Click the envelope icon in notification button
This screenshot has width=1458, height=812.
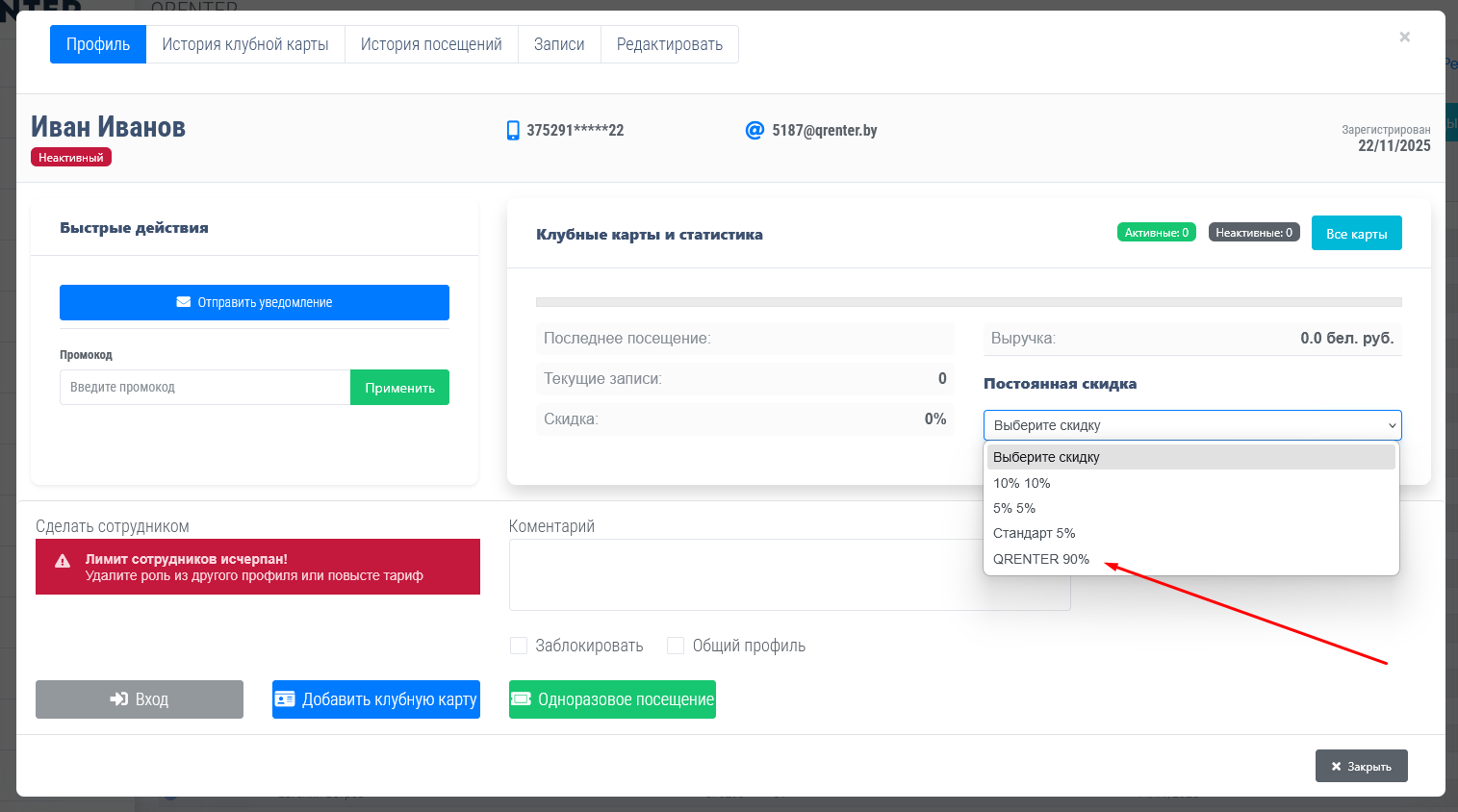click(184, 302)
